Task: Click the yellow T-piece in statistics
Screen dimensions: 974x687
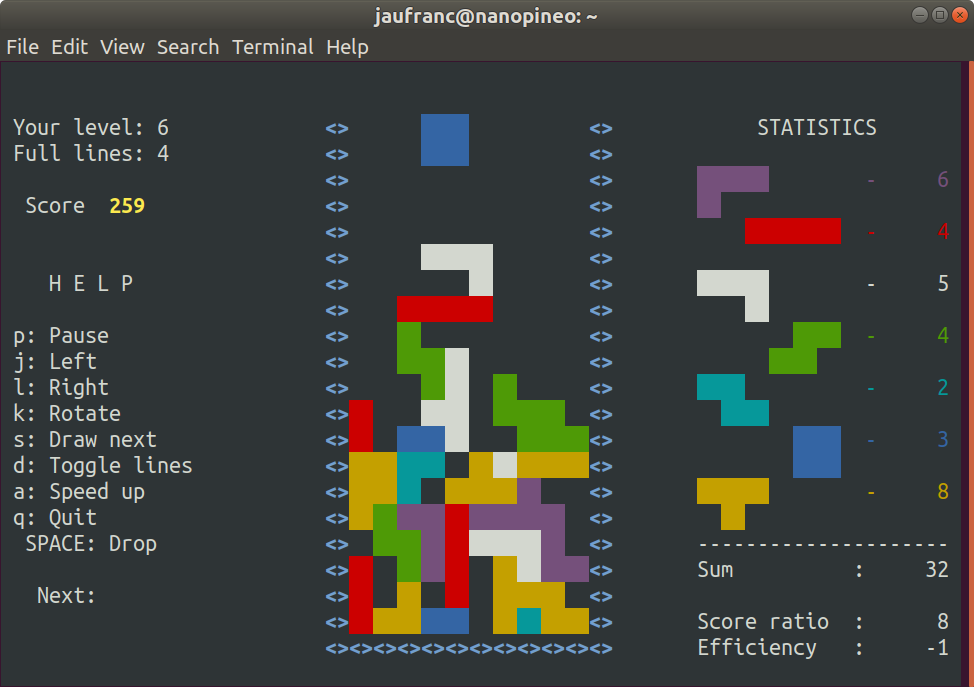Action: pos(733,492)
